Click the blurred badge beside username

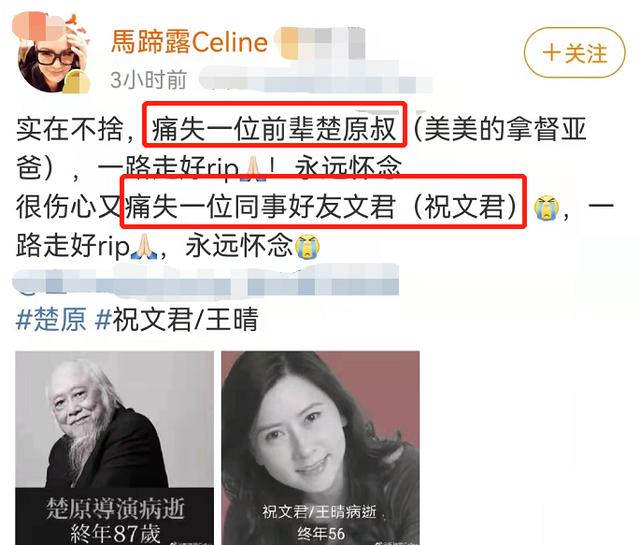[x=320, y=42]
